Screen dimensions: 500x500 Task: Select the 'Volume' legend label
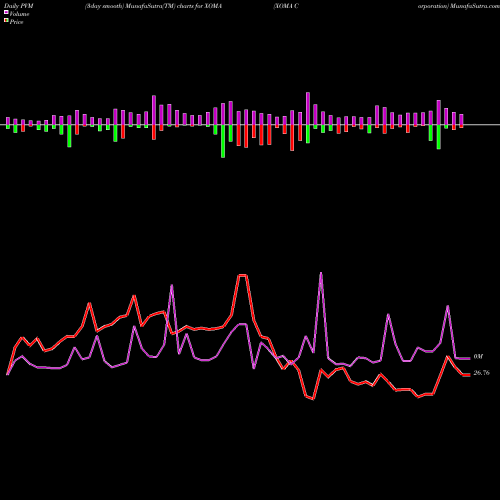19,14
